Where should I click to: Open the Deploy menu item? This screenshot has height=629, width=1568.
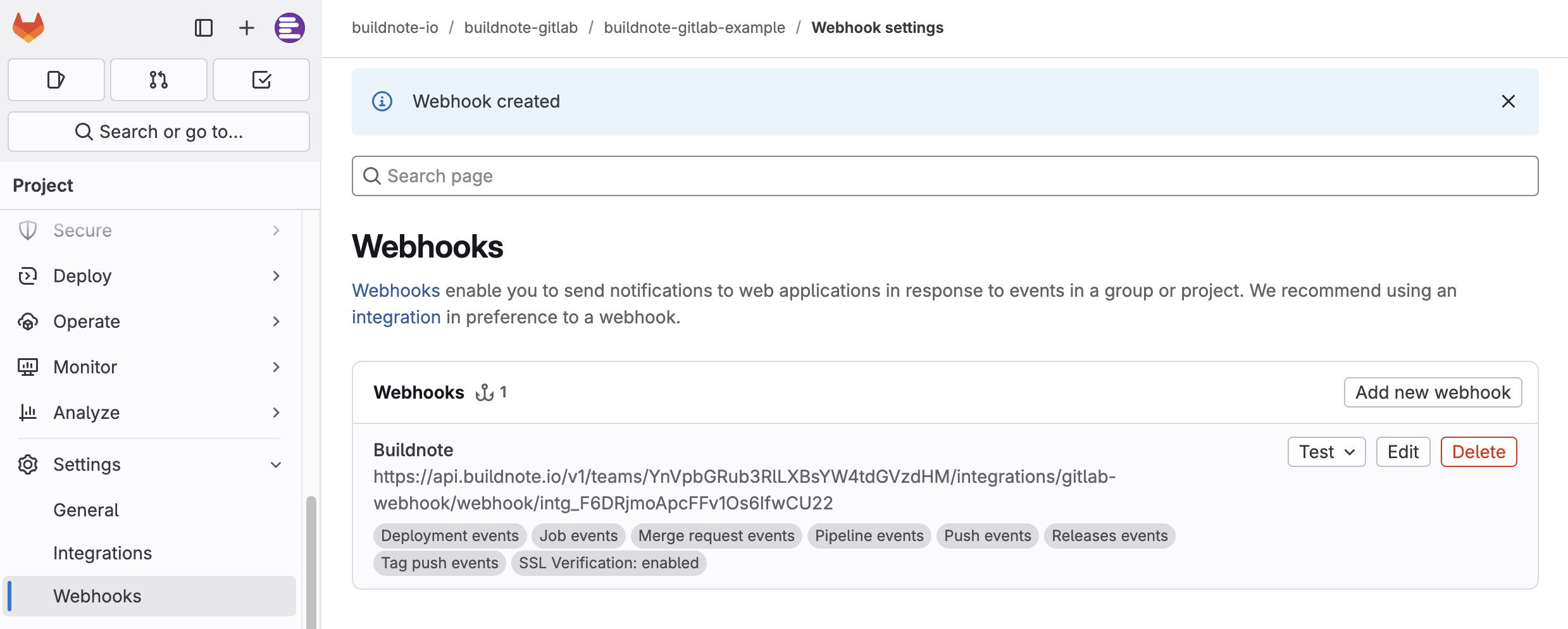tap(149, 276)
